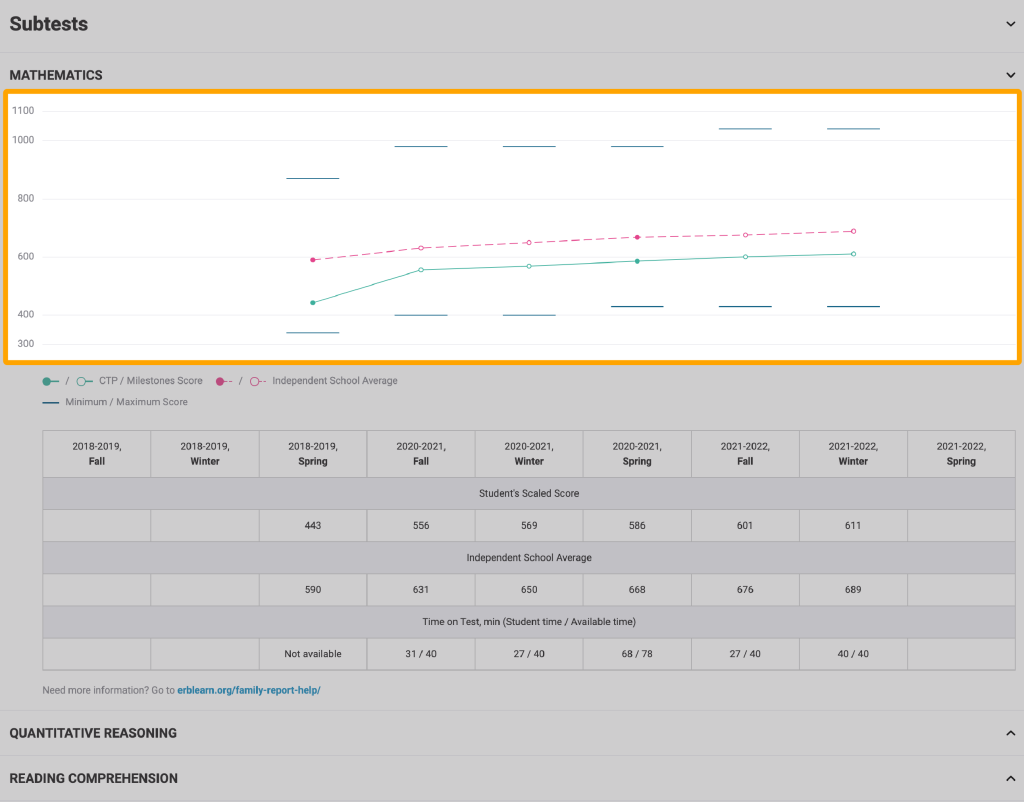Expand the Reading Comprehension section chevron
Viewport: 1024px width, 802px height.
pyautogui.click(x=1010, y=778)
